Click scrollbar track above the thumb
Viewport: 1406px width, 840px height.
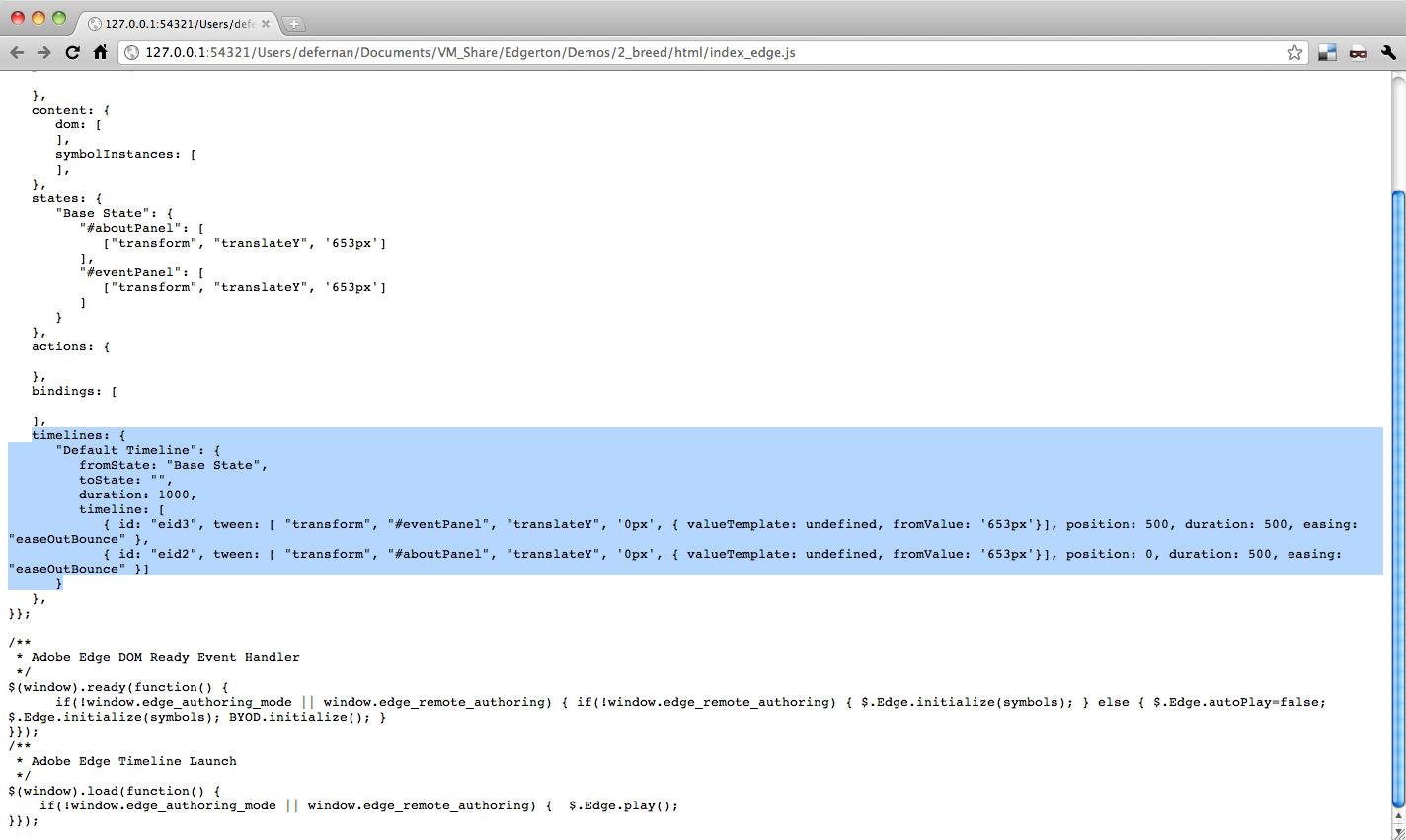click(1398, 128)
